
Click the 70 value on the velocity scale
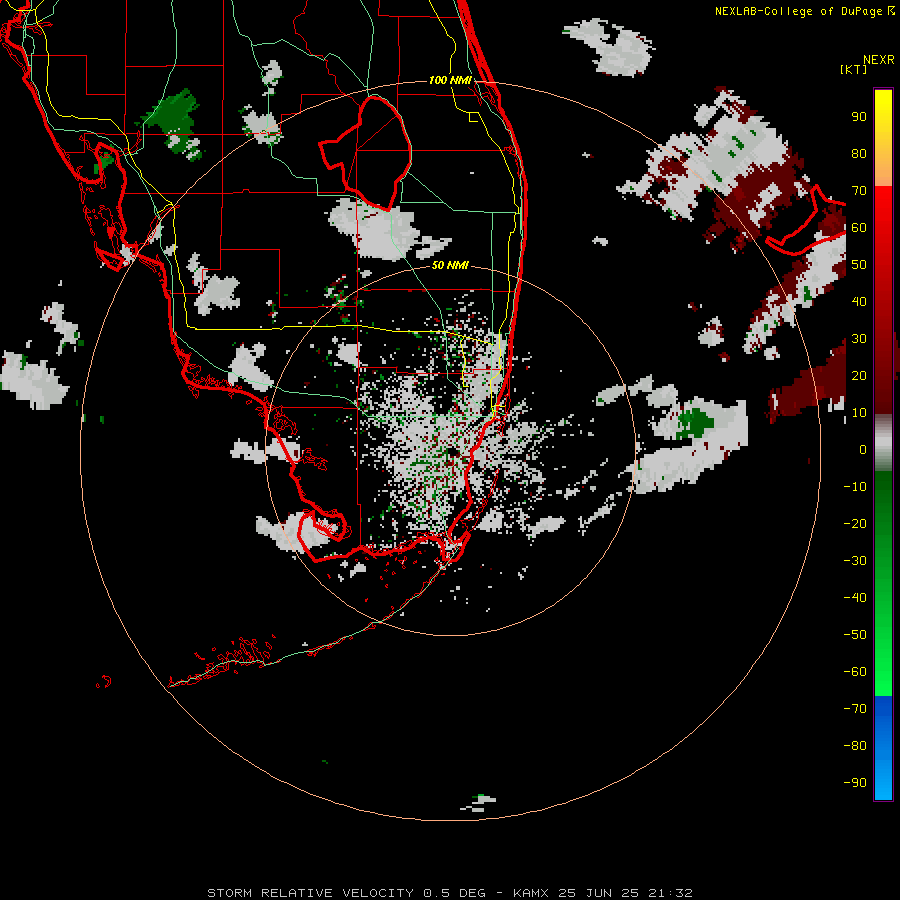859,191
